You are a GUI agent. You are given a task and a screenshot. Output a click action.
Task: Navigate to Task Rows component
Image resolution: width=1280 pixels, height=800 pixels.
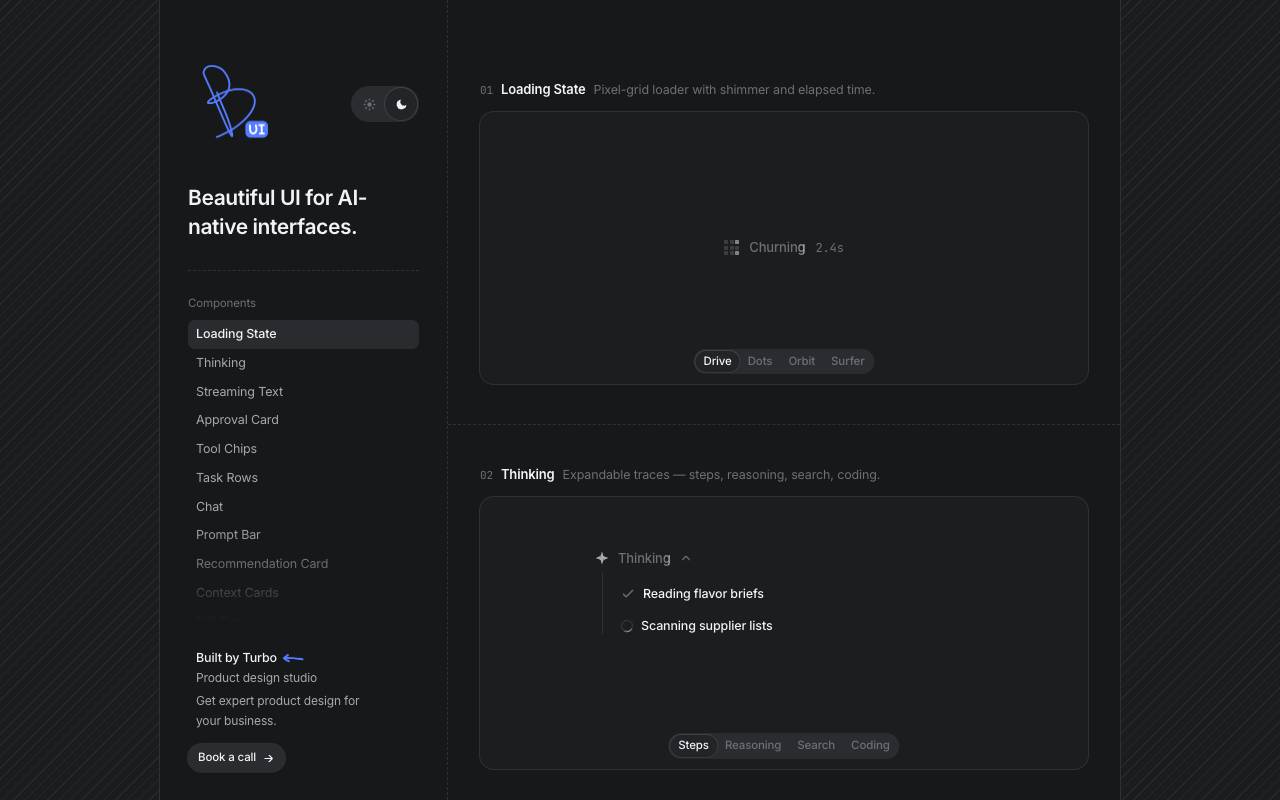pyautogui.click(x=303, y=478)
